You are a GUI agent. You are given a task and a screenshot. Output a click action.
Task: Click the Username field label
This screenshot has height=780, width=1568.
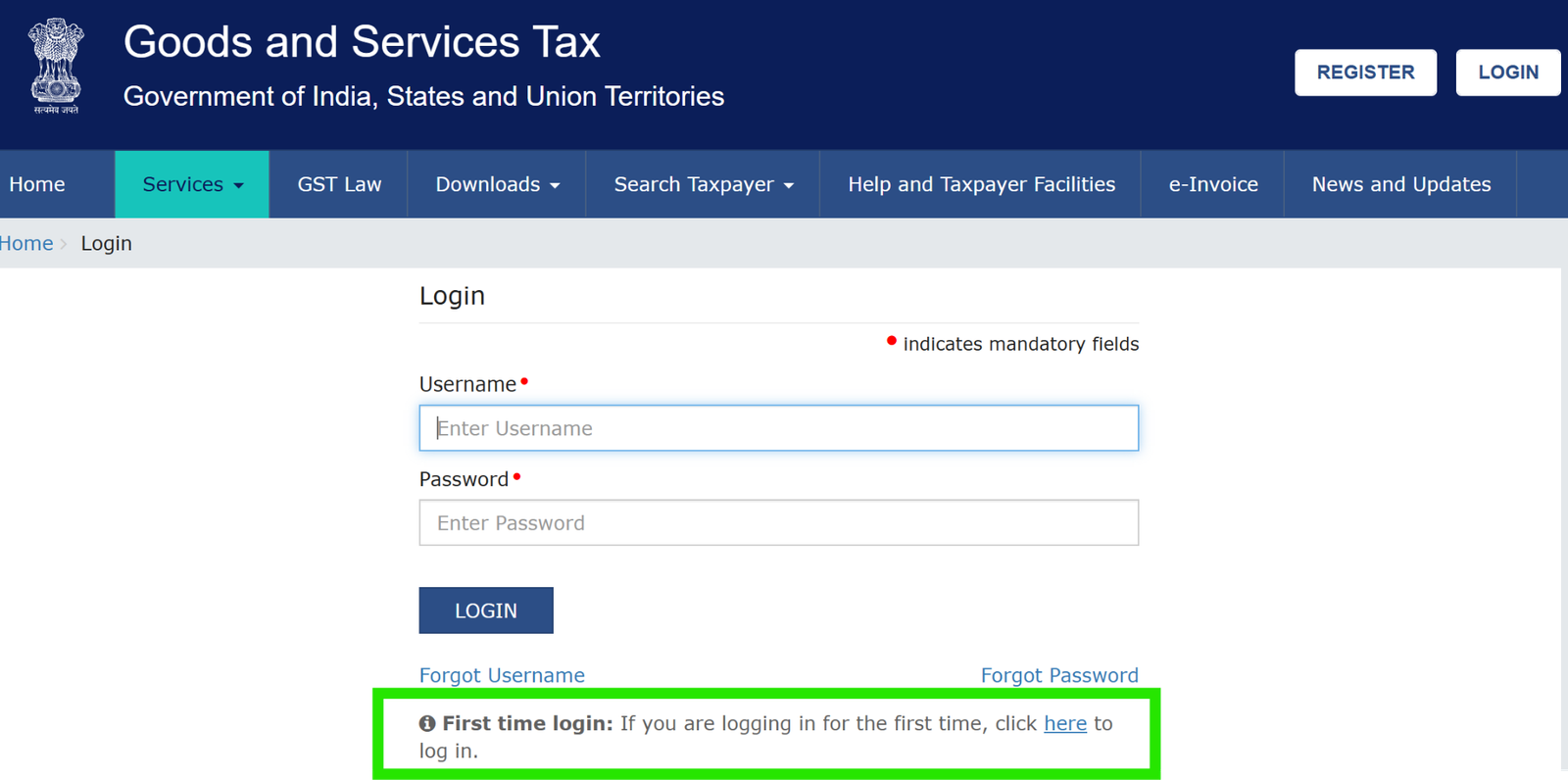pos(467,384)
